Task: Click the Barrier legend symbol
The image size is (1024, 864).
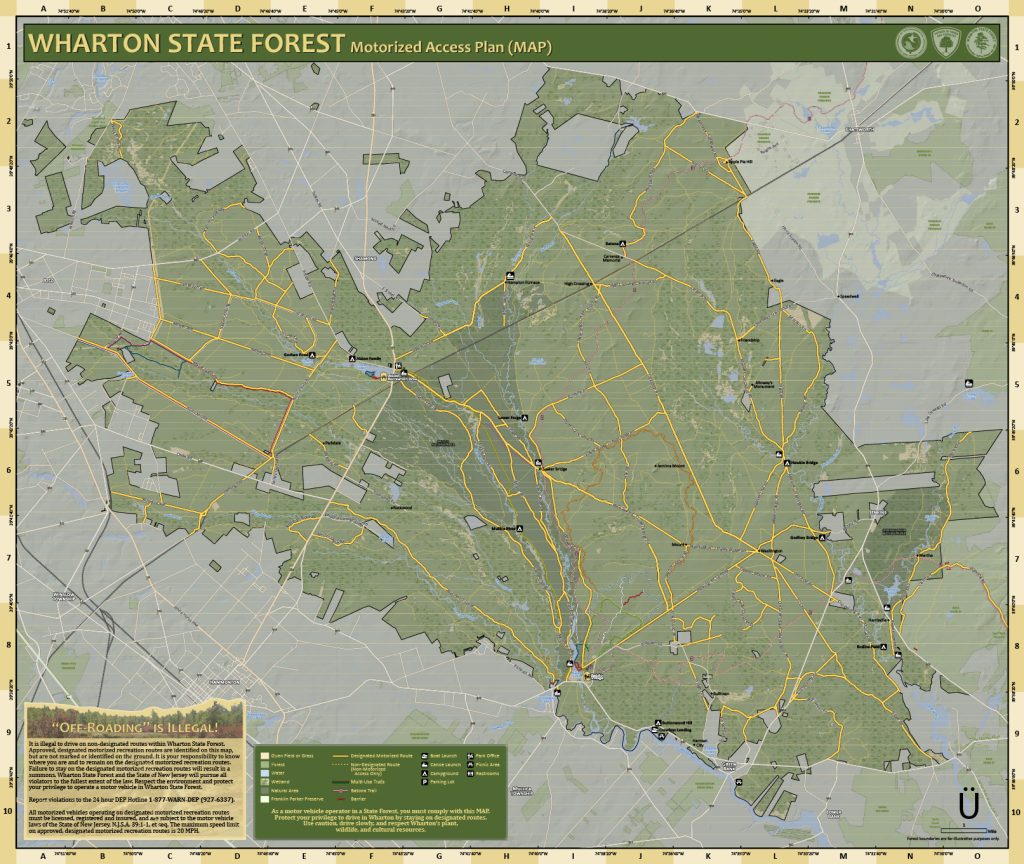Action: pyautogui.click(x=340, y=799)
